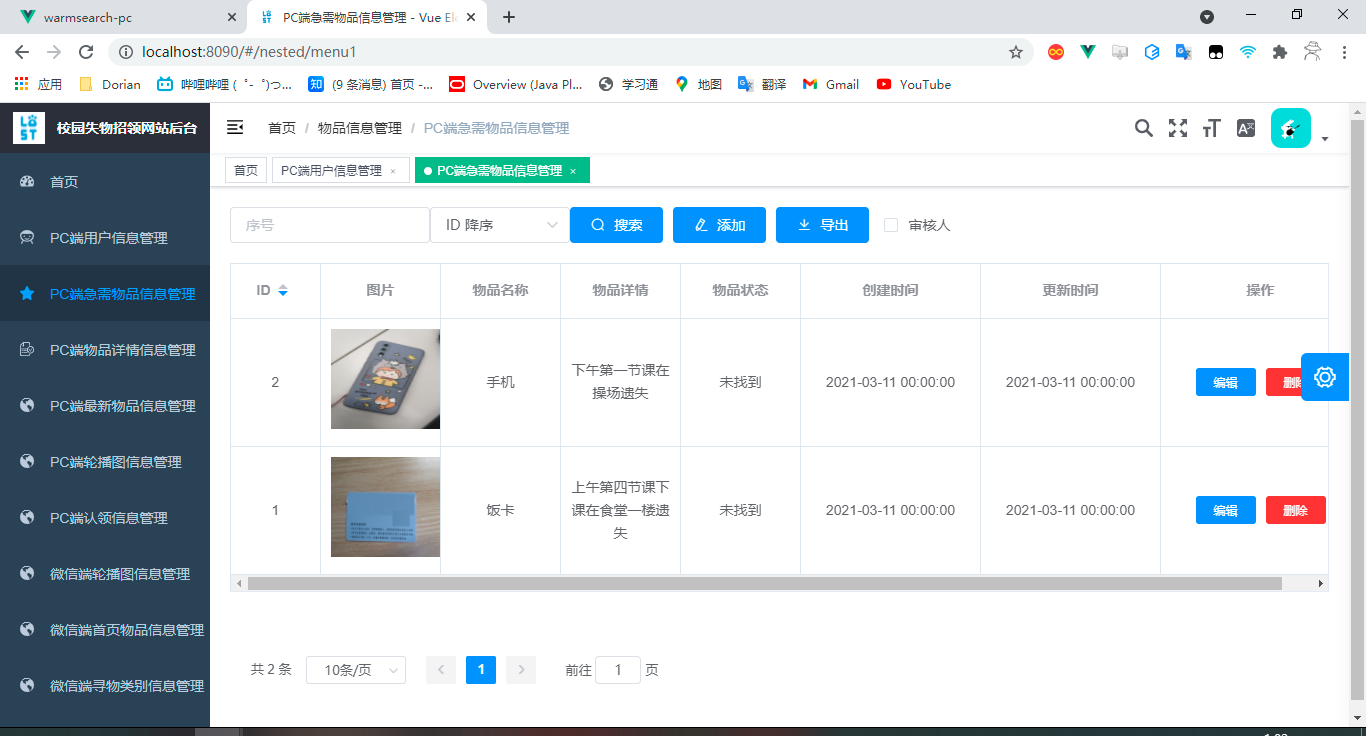Open language translation icon in header

pos(1246,128)
